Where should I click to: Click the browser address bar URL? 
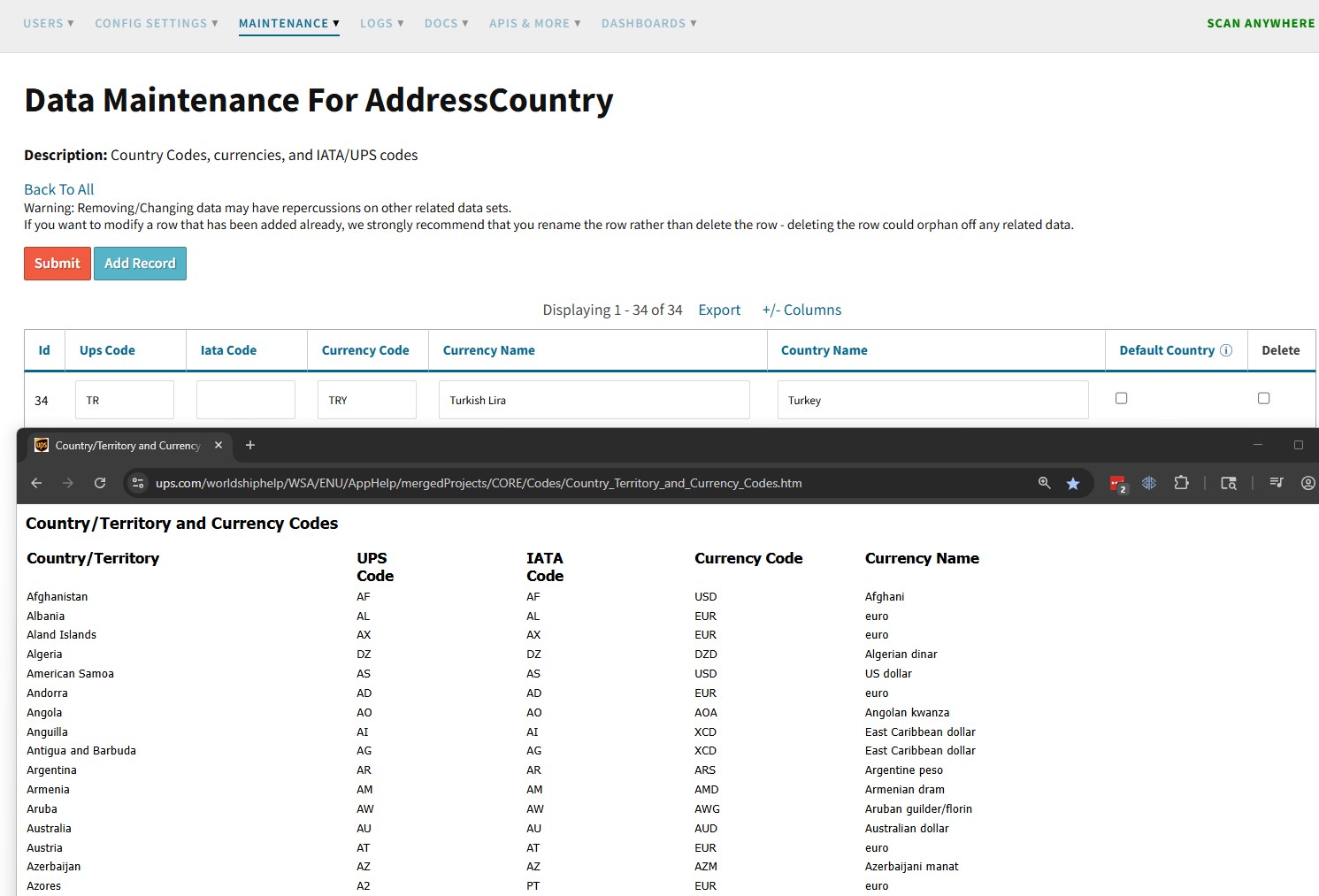click(479, 483)
